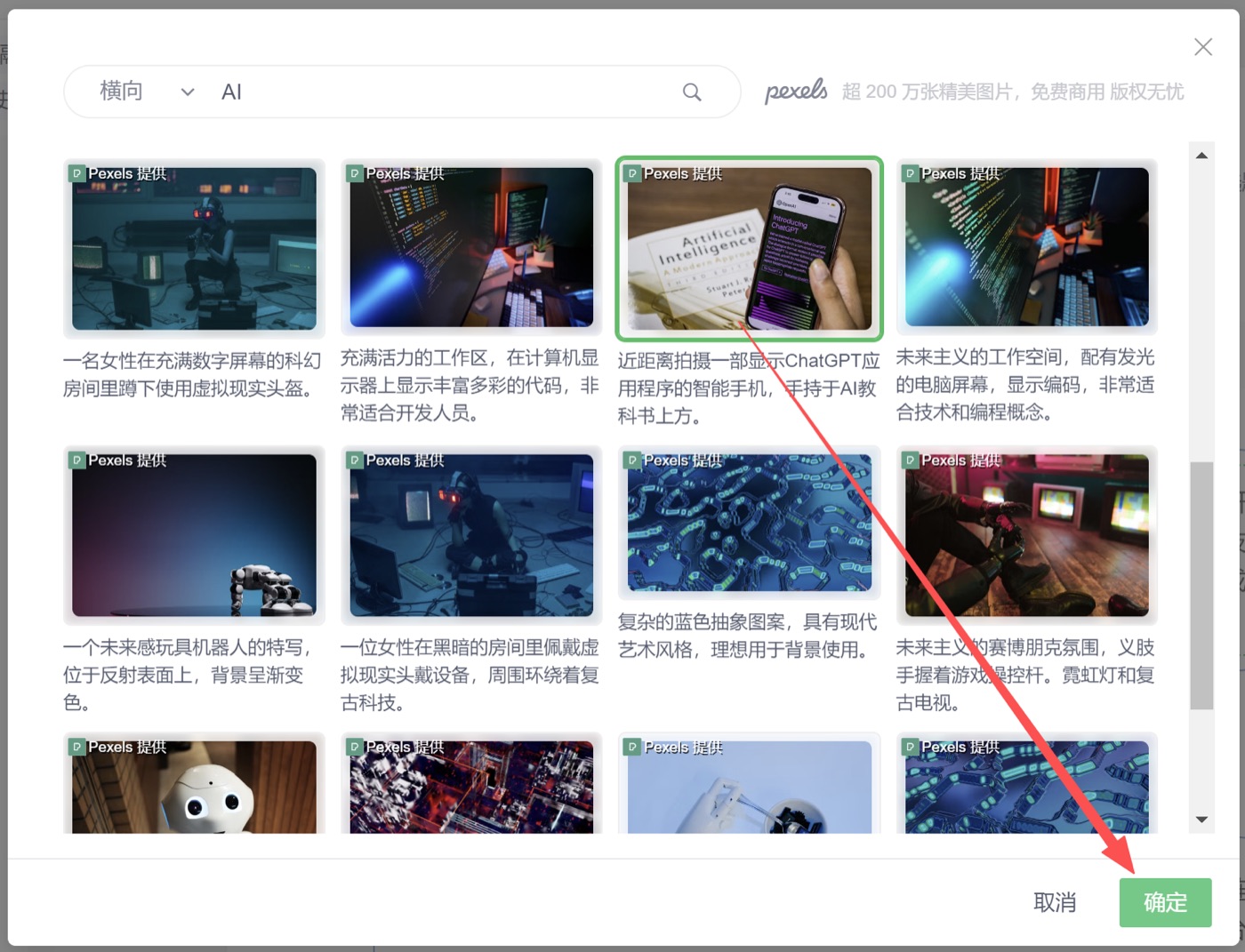
Task: Click caption 一个未来感玩具机器人的特写
Action: point(188,675)
